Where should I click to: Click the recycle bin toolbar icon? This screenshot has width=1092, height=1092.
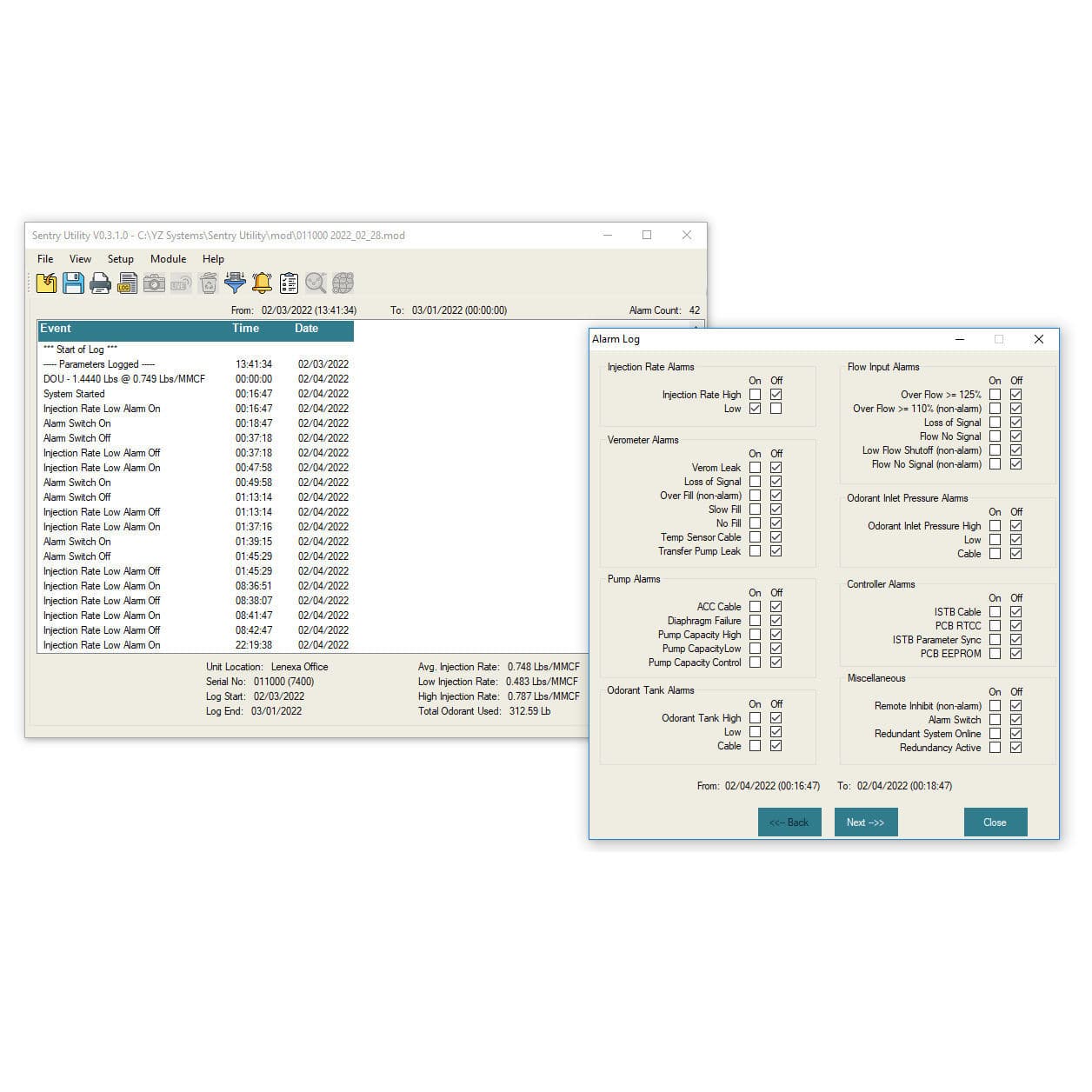207,283
